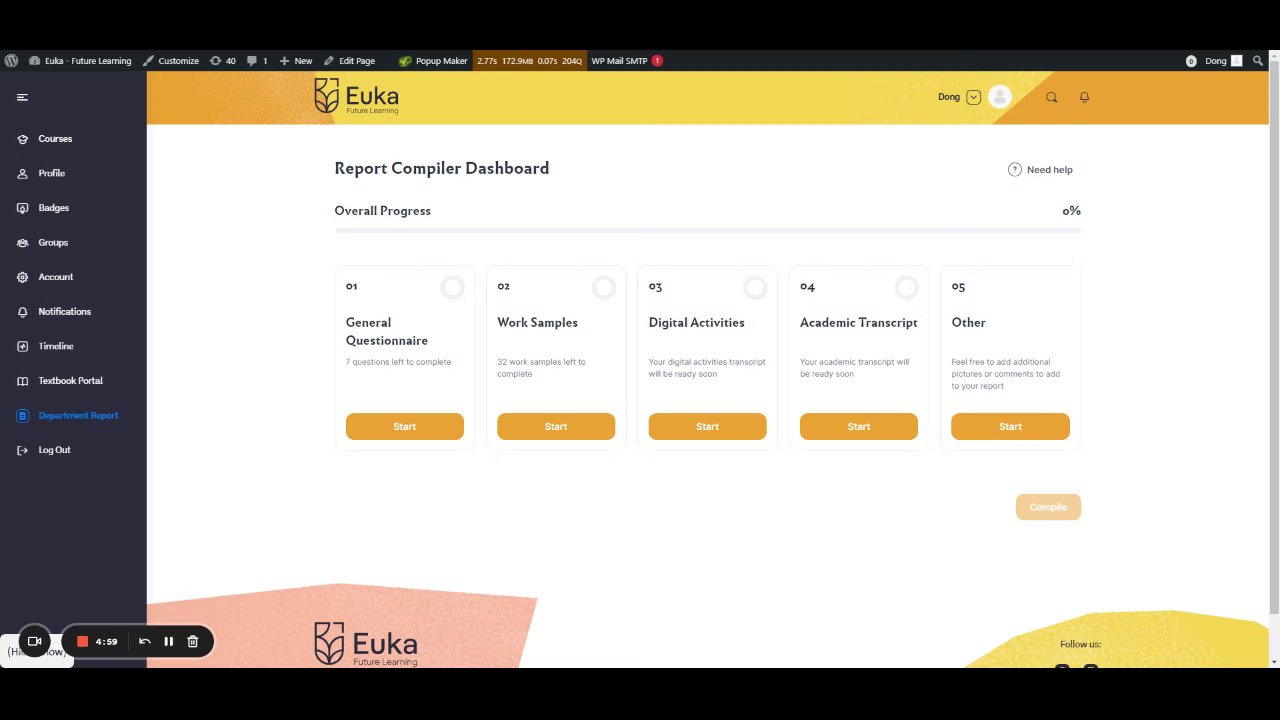The image size is (1280, 720).
Task: Open Timeline in the sidebar
Action: (56, 346)
